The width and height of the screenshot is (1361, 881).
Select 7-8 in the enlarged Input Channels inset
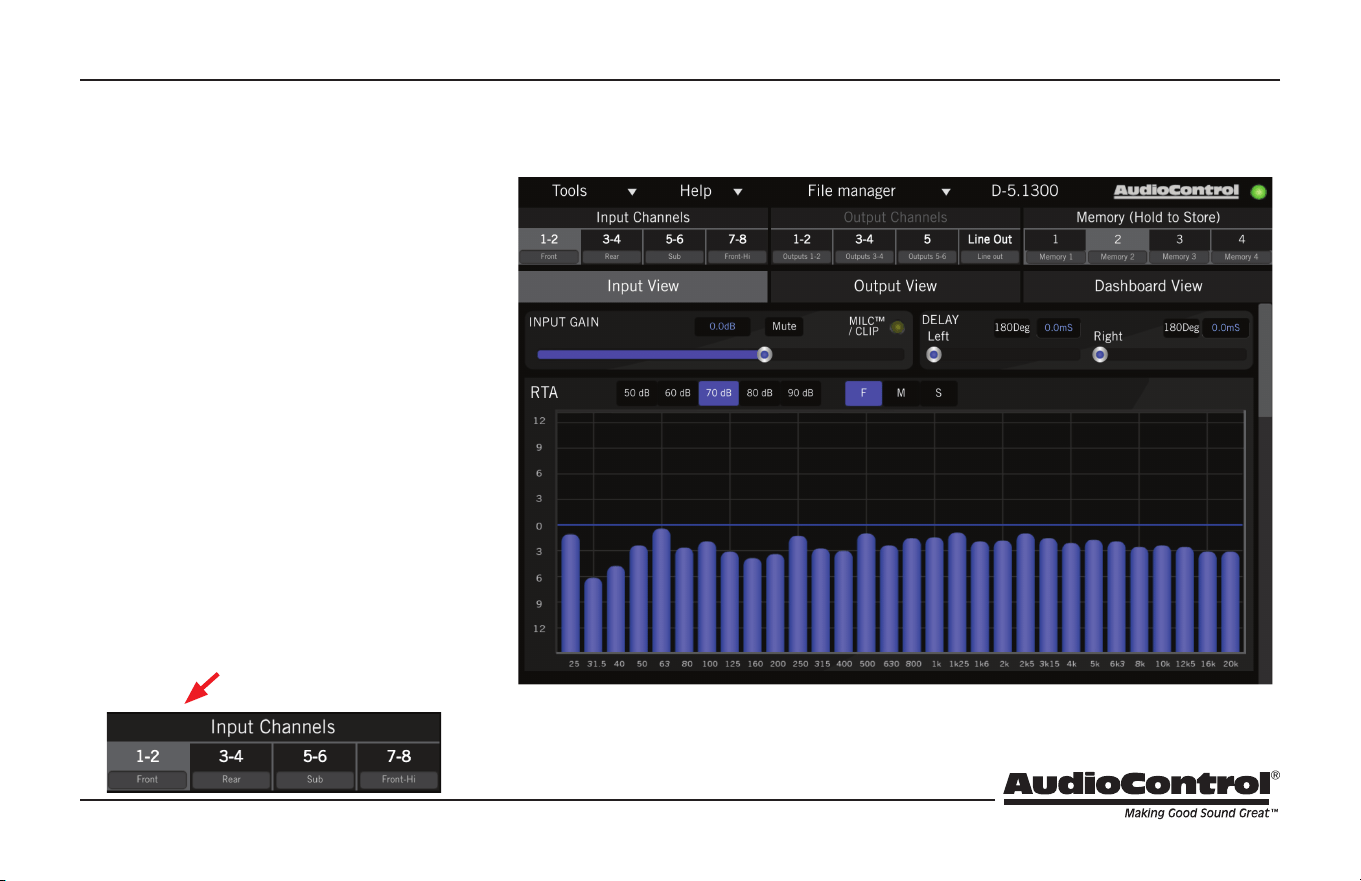[x=398, y=756]
